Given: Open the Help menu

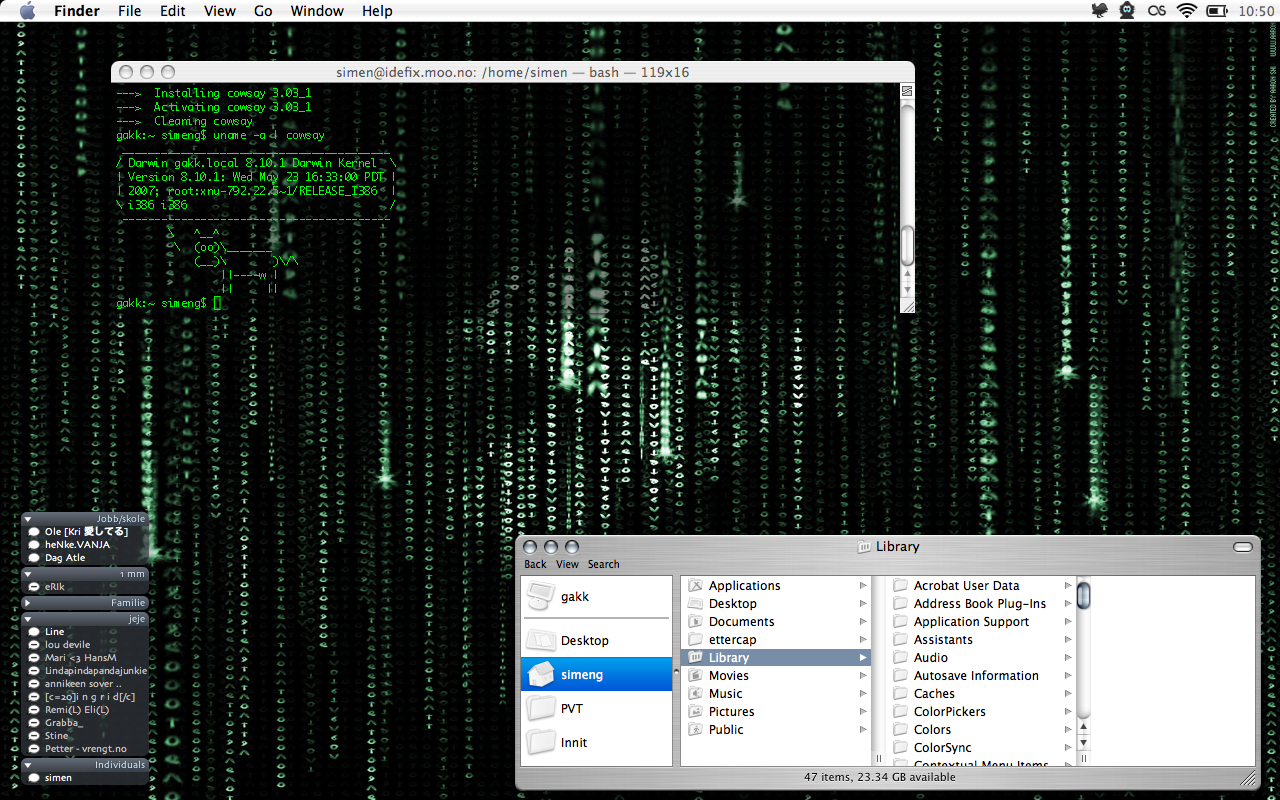Looking at the screenshot, I should 377,11.
